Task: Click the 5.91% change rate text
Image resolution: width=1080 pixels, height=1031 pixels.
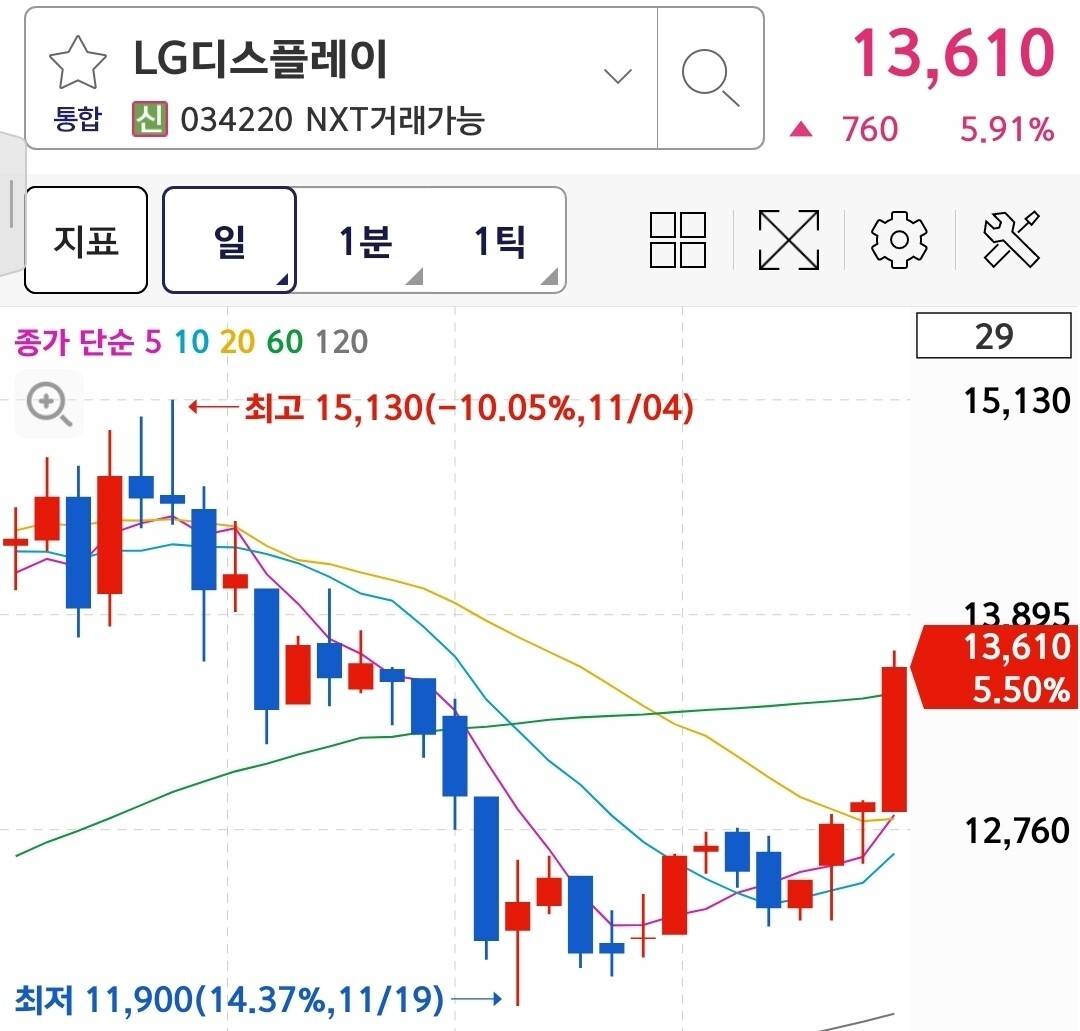Action: (1007, 129)
